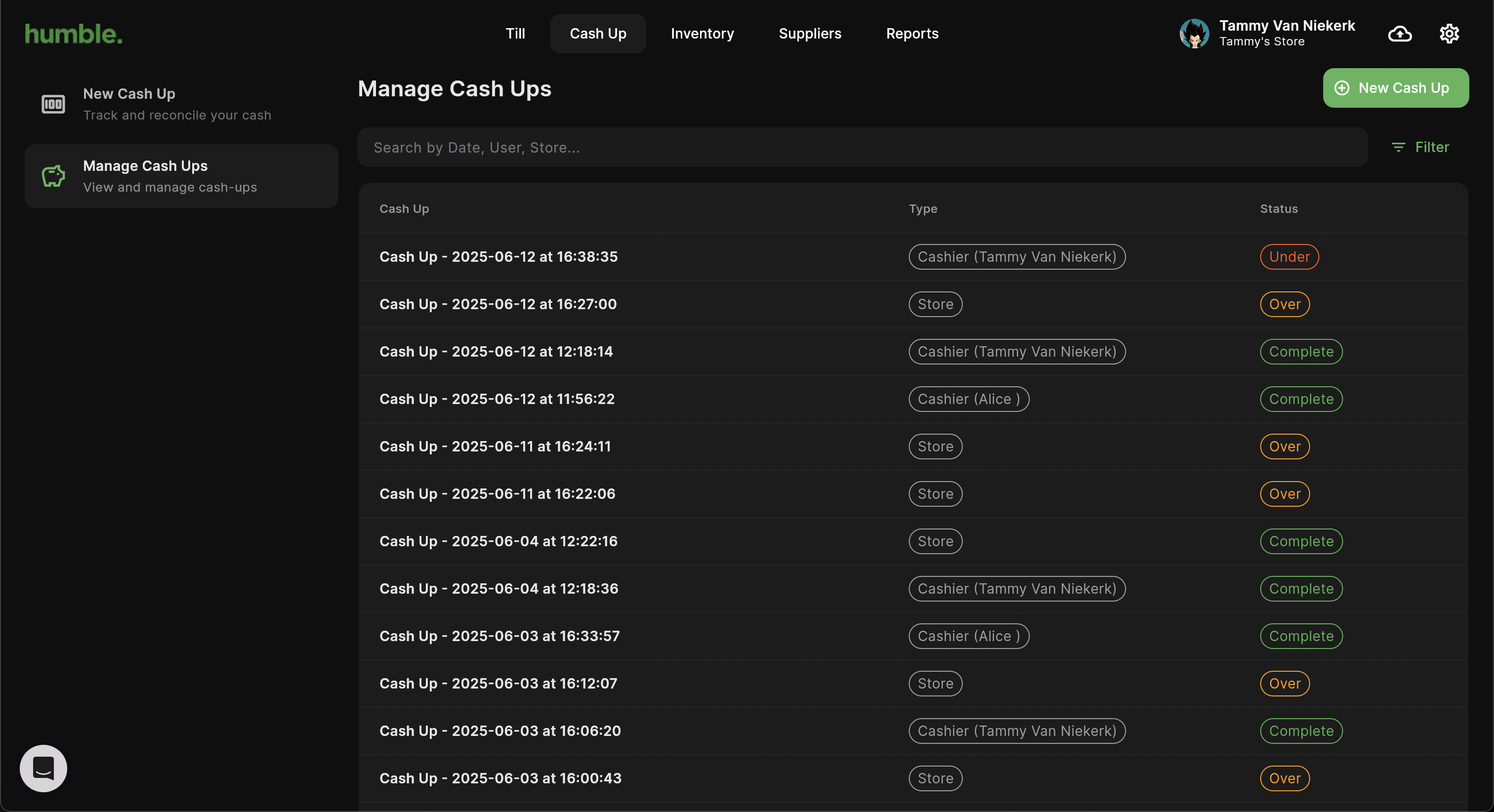The height and width of the screenshot is (812, 1494).
Task: Open the Inventory tab
Action: tap(702, 34)
